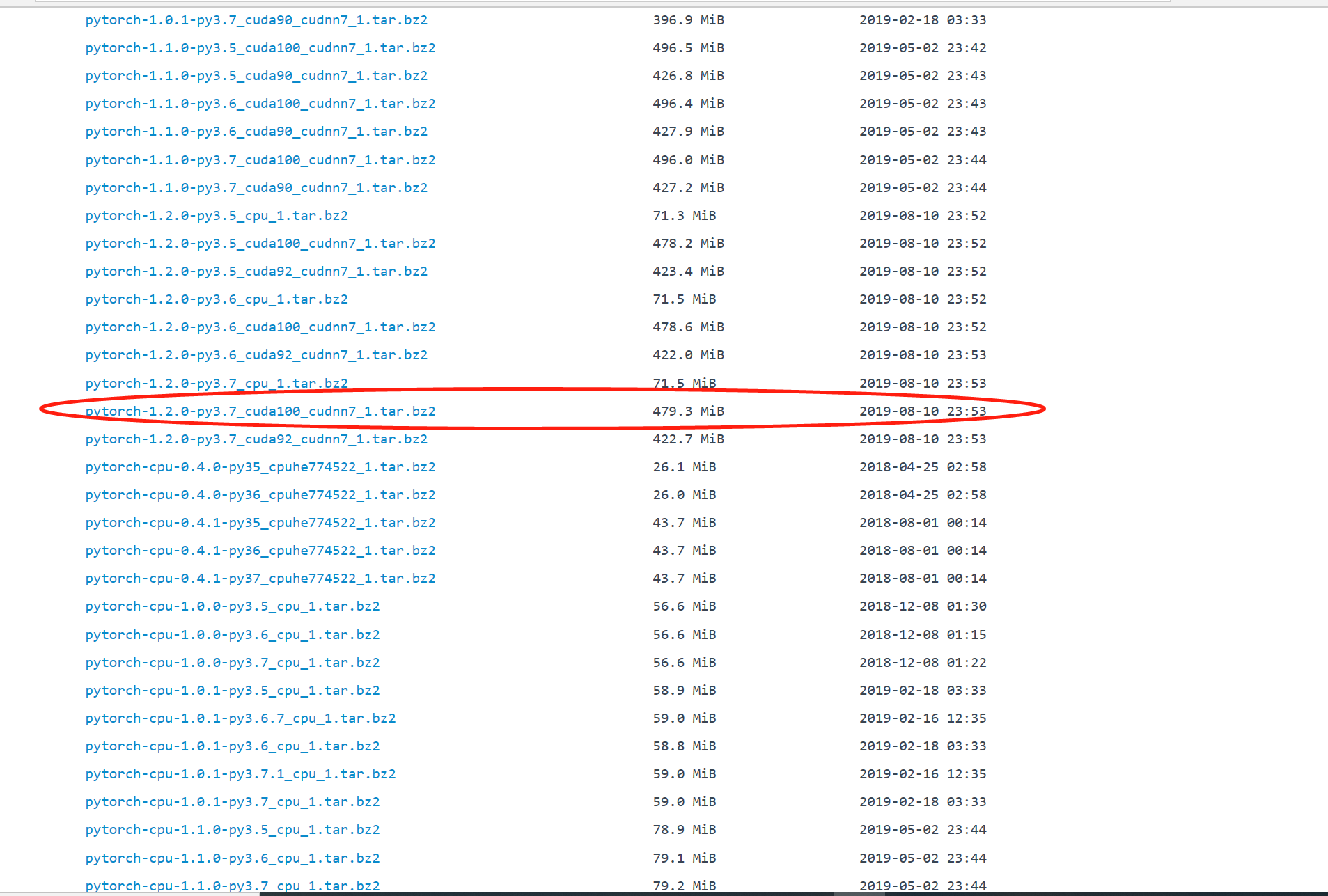Screen dimensions: 1328x896
Task: Select date 2018-12-08 01:30
Action: pos(923,606)
